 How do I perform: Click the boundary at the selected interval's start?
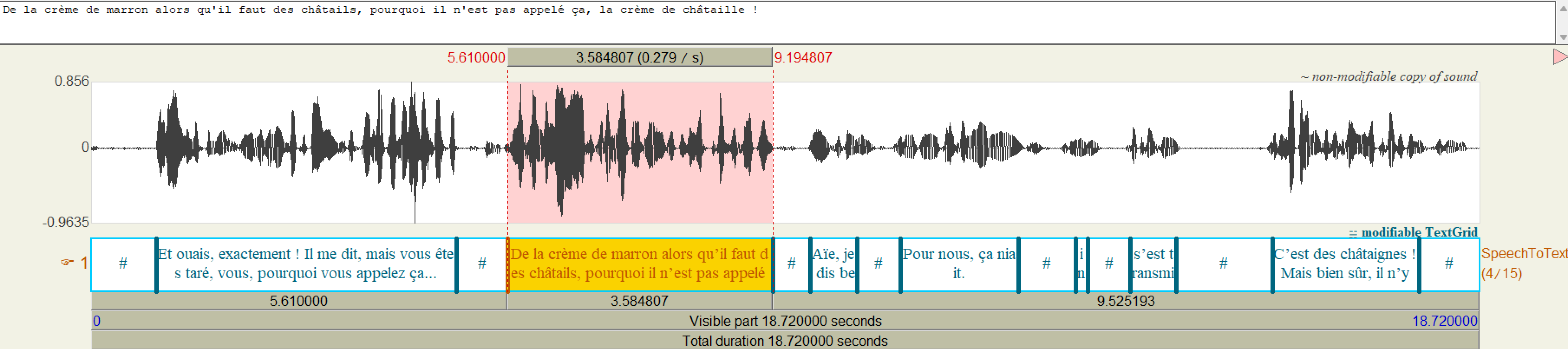[x=508, y=264]
